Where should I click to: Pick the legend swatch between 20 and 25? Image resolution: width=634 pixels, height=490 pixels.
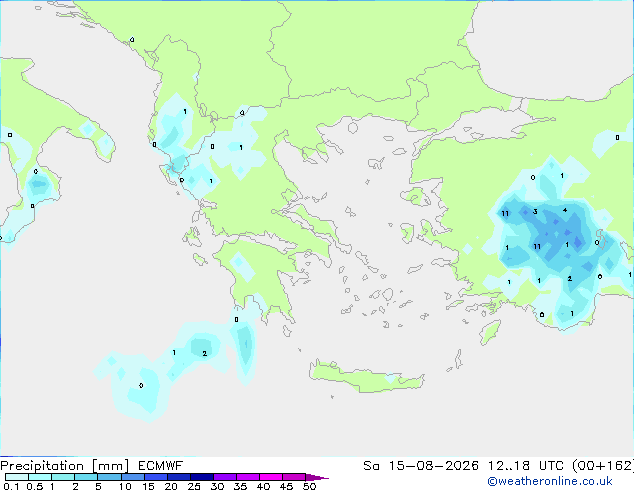click(x=178, y=477)
